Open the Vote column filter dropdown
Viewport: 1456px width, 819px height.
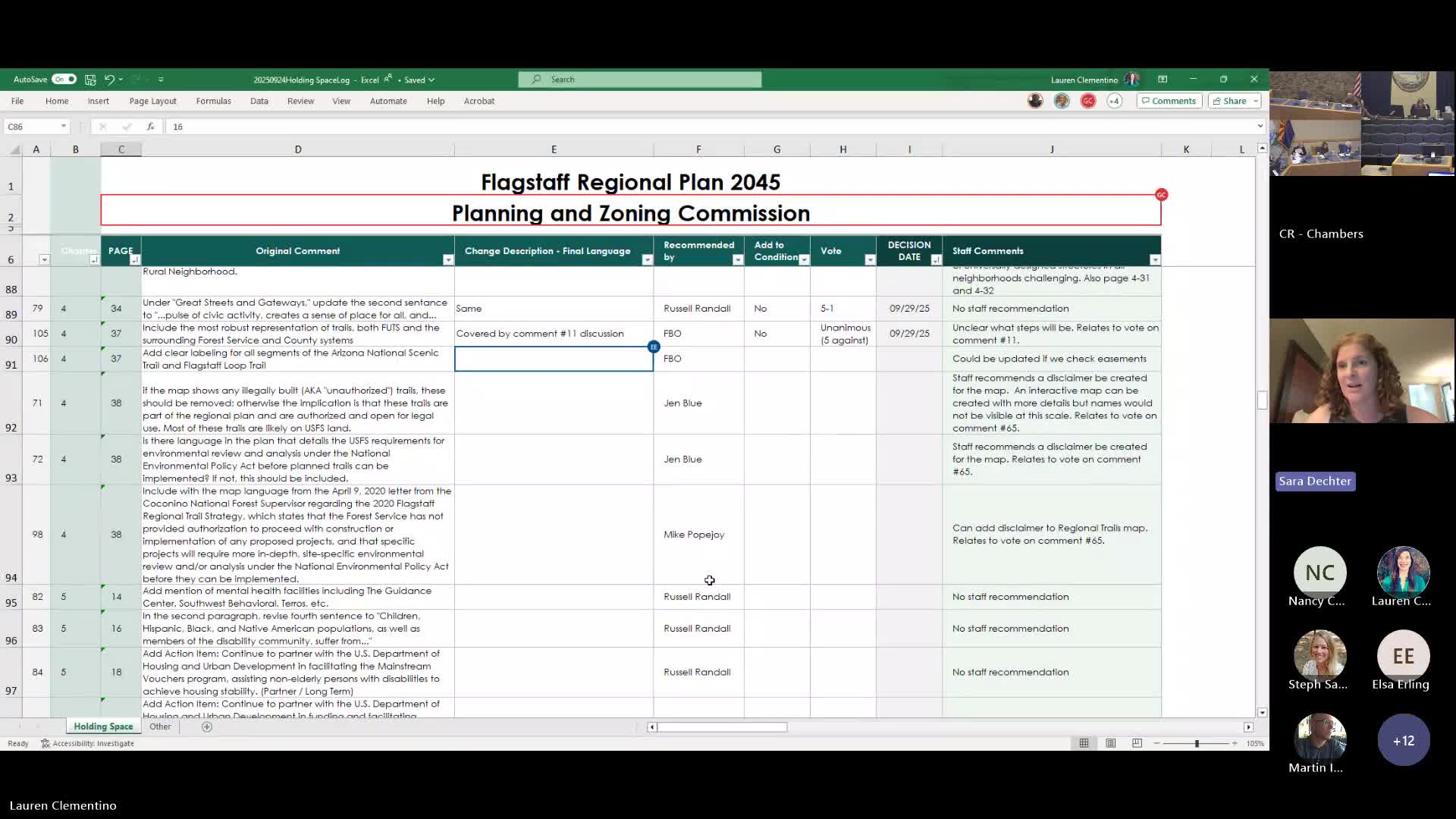pyautogui.click(x=870, y=260)
